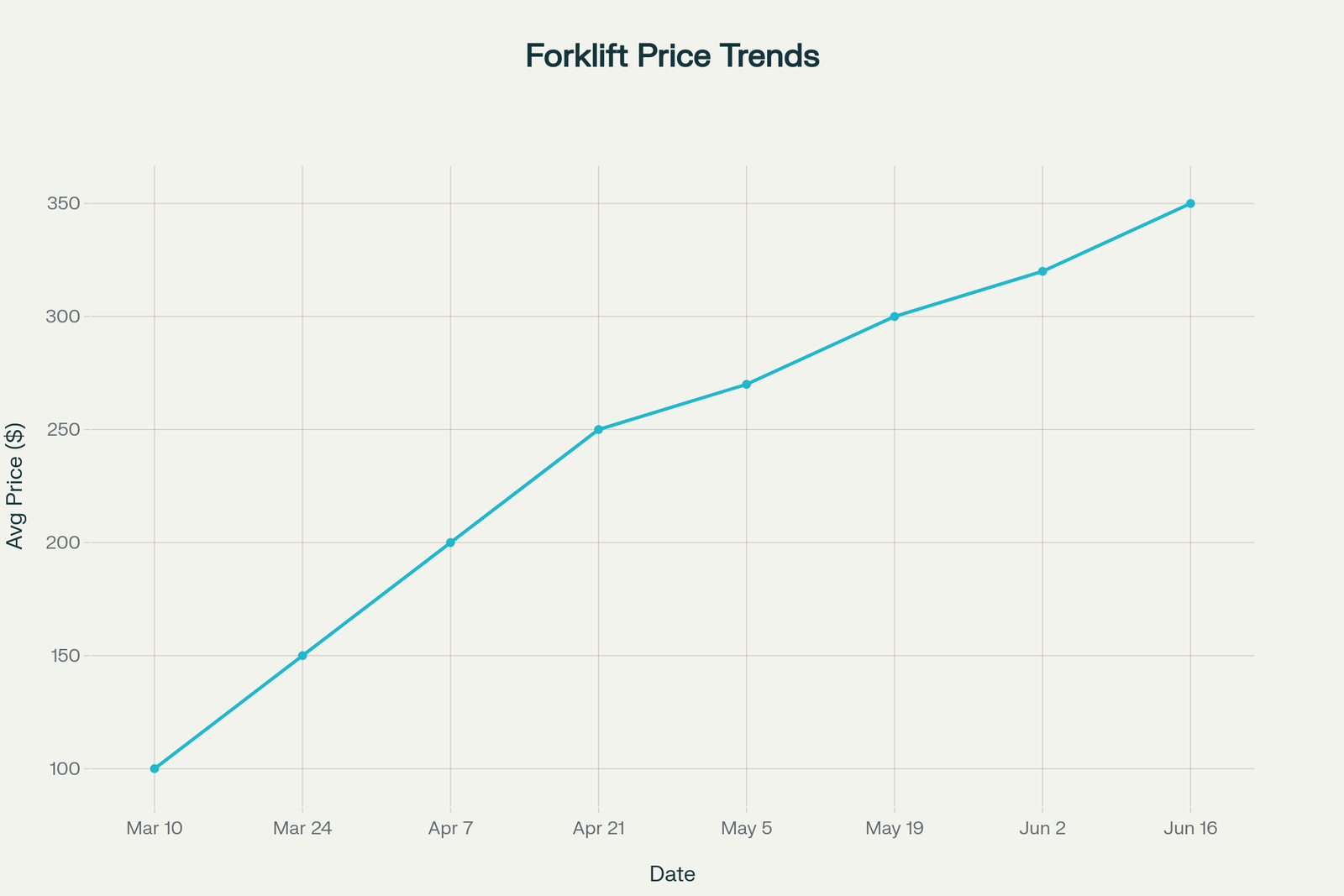Select the Mar 24 data point marker
This screenshot has height=896, width=1344.
pos(302,656)
